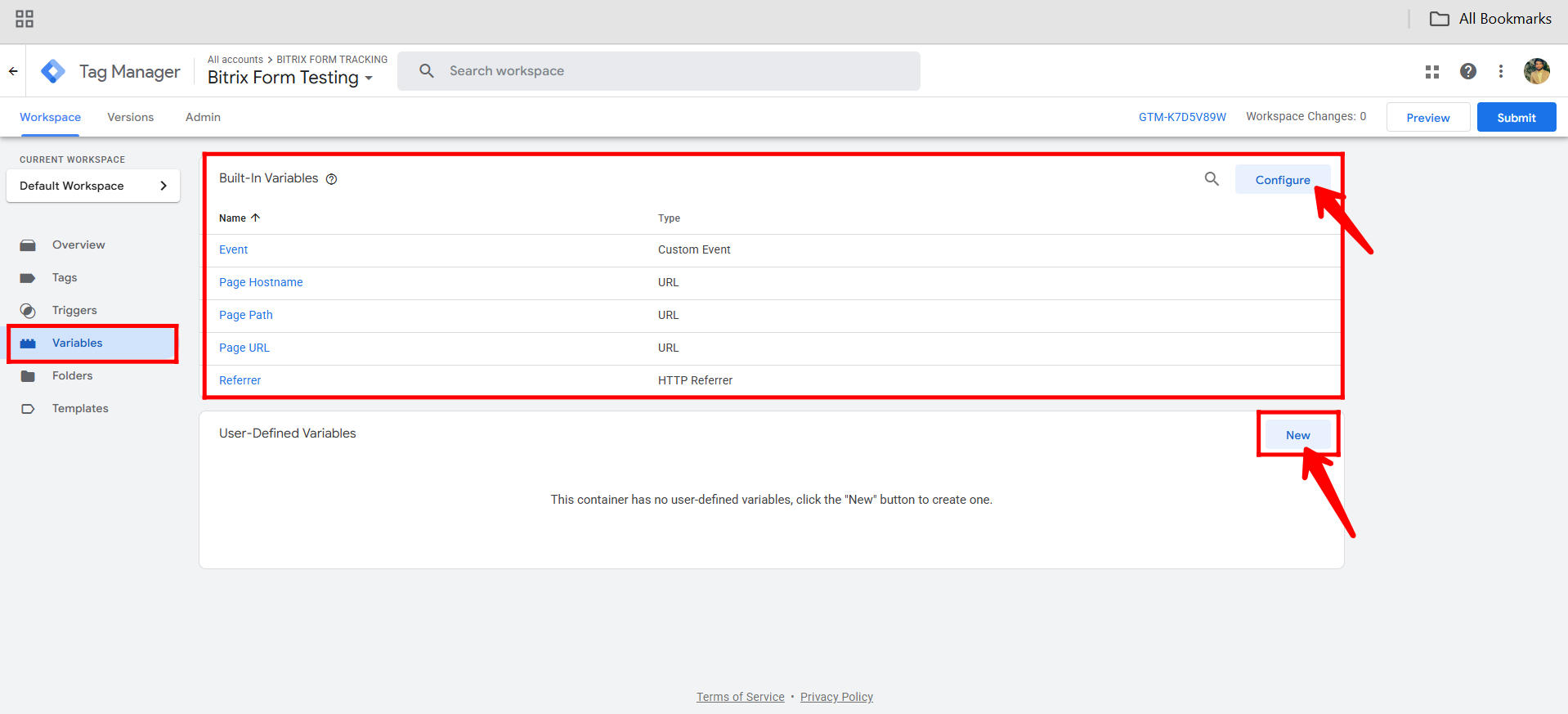
Task: Click the Custom Event type cell
Action: 694,249
